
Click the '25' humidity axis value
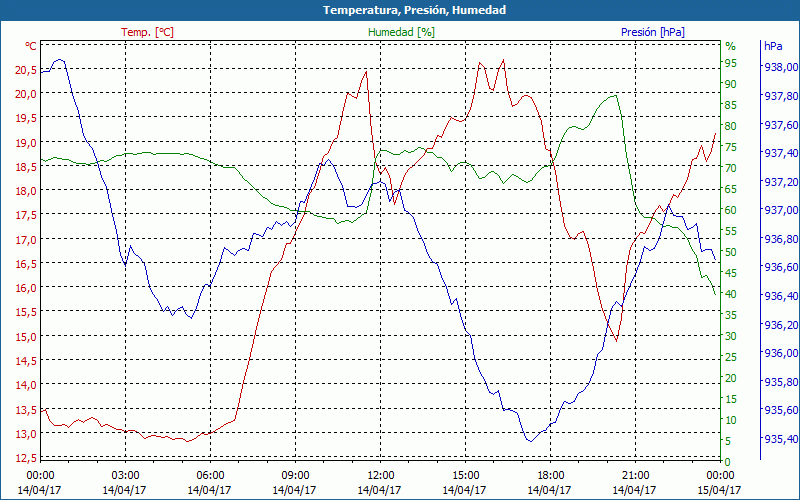tap(731, 357)
